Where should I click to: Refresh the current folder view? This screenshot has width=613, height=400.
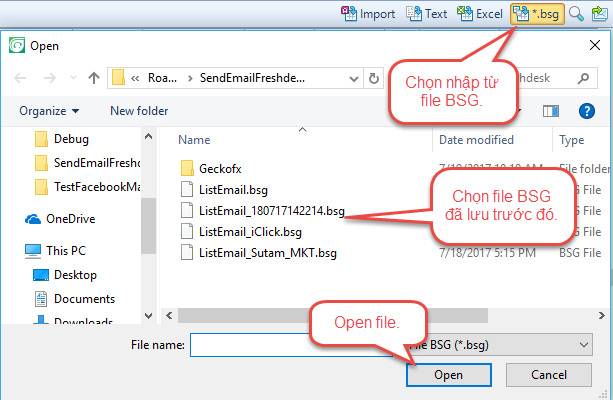(x=374, y=79)
